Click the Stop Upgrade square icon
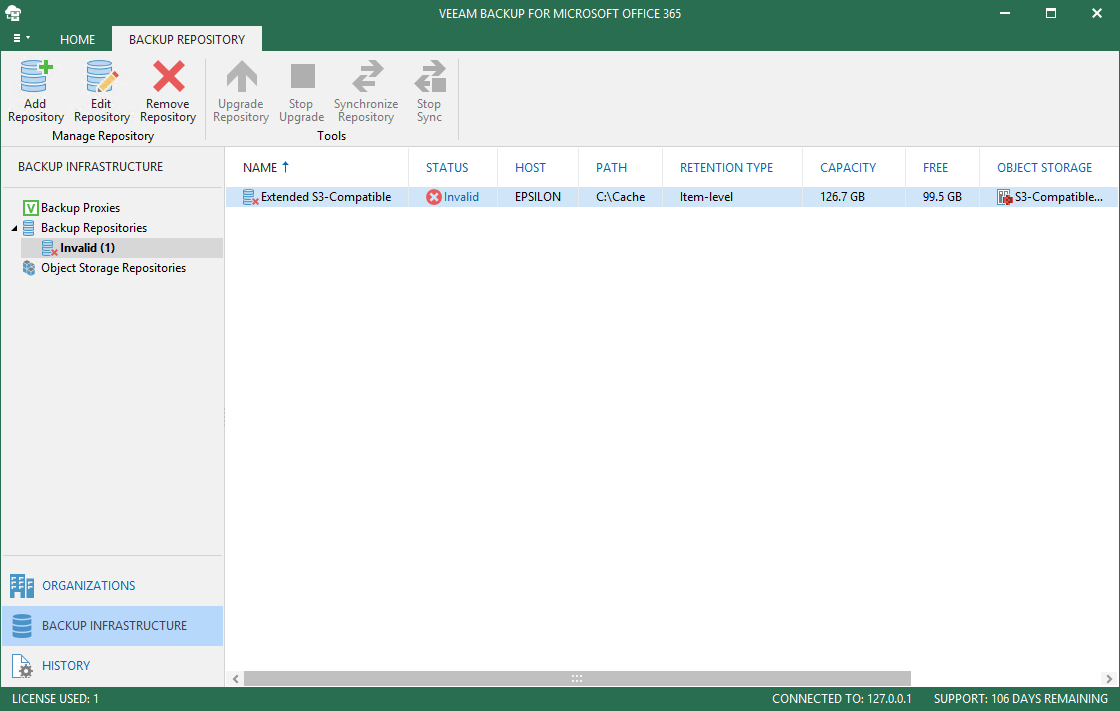This screenshot has width=1120, height=711. click(x=302, y=76)
